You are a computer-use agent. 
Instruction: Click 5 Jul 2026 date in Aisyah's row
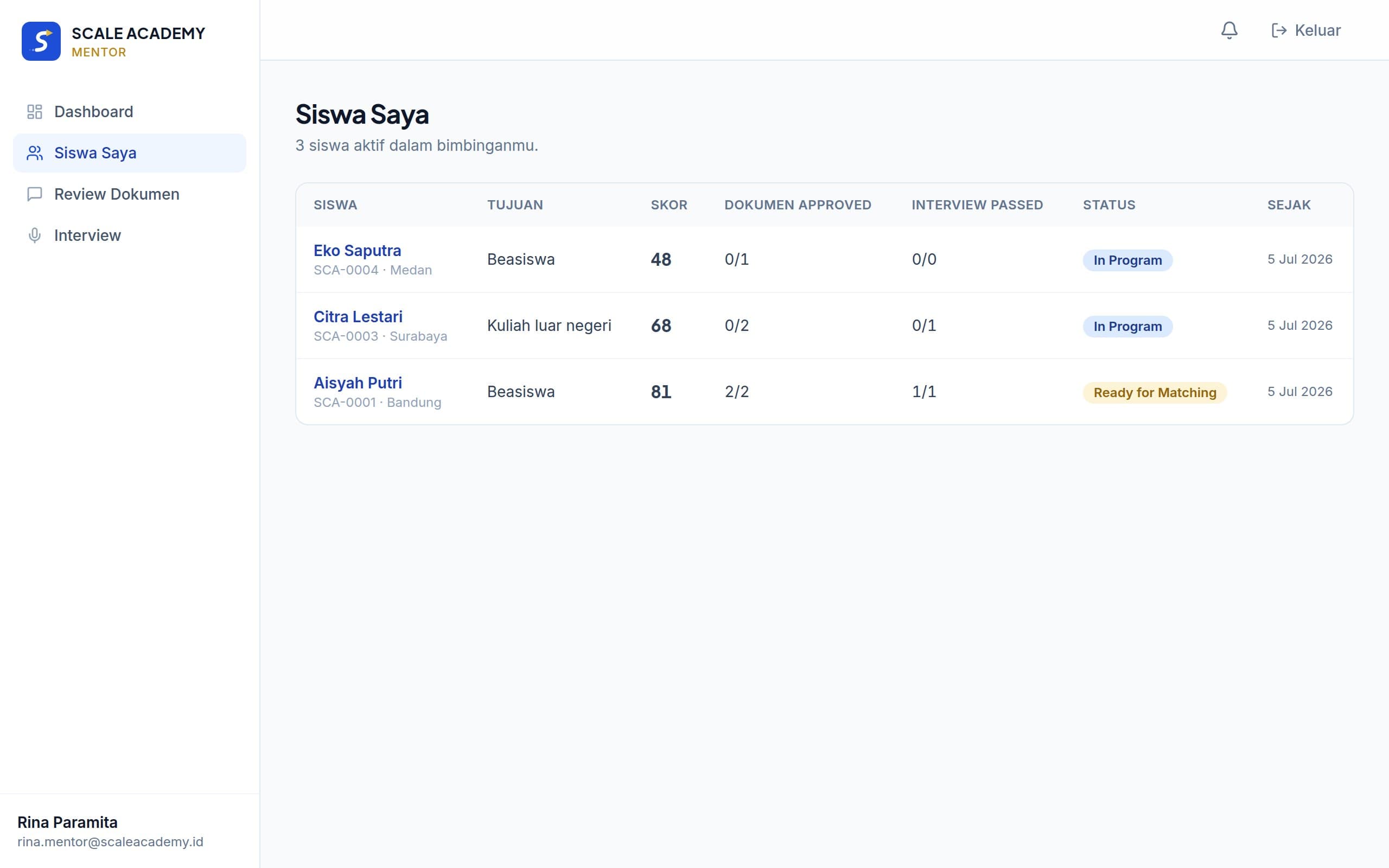(x=1299, y=391)
